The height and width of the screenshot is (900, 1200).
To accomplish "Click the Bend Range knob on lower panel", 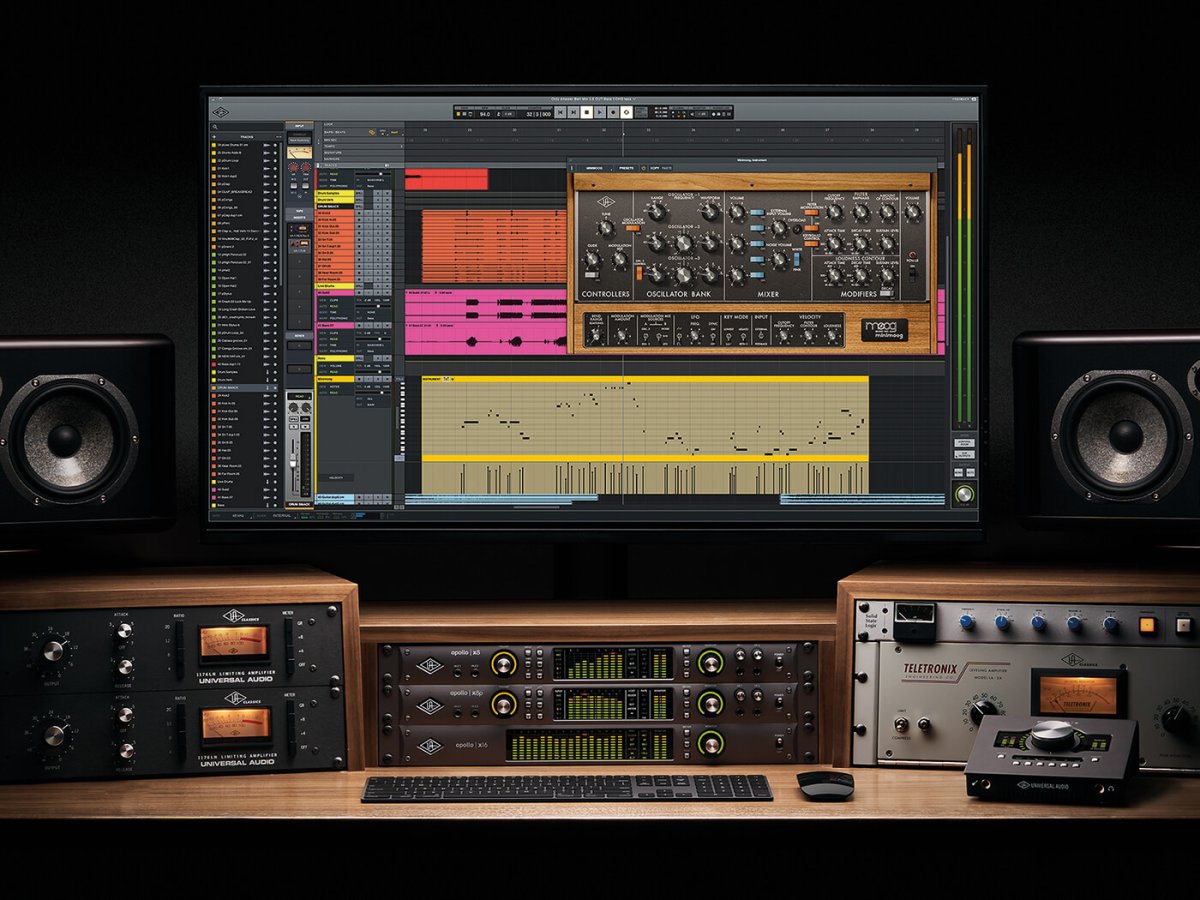I will coord(595,336).
